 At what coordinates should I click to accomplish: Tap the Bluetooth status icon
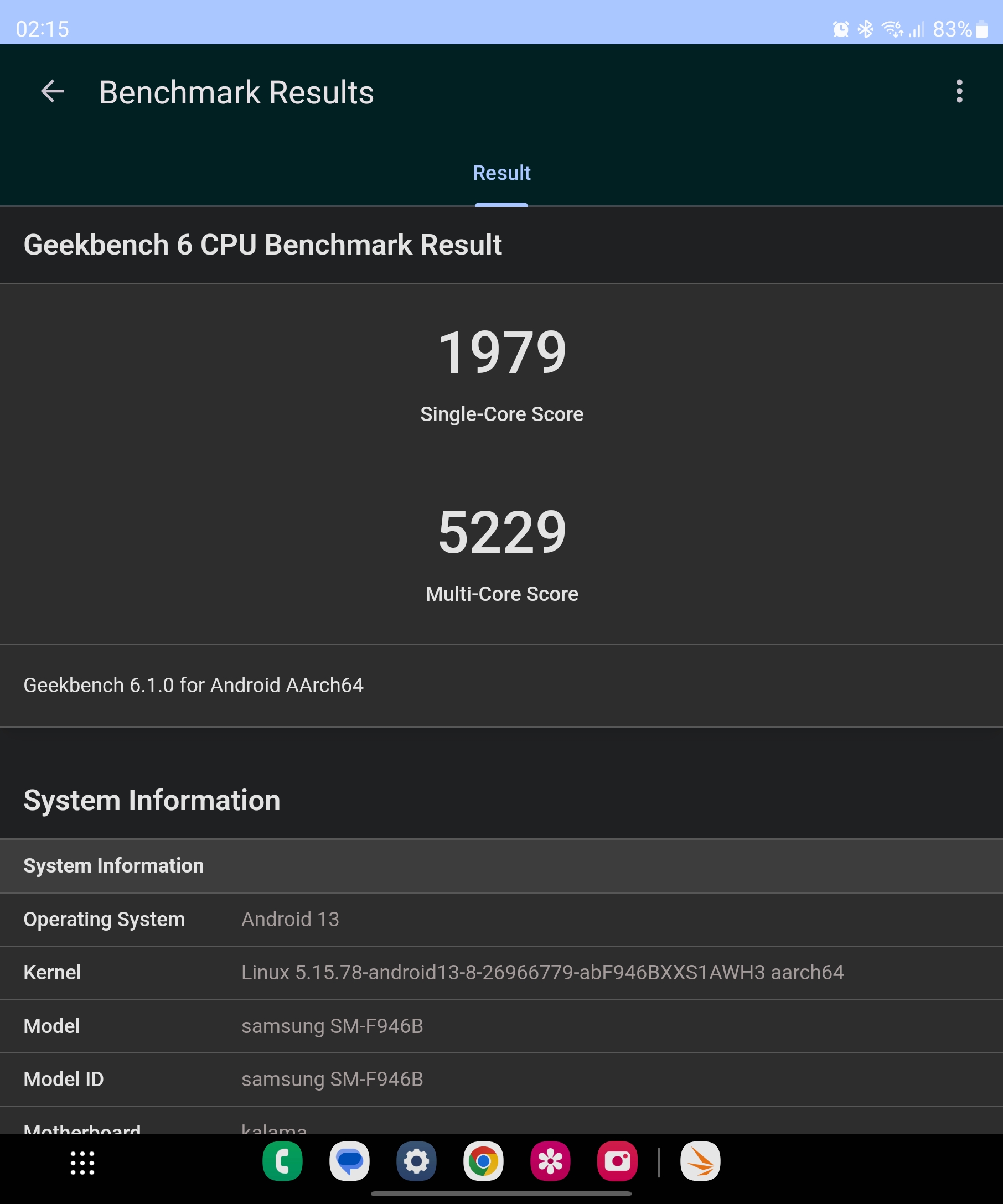pos(865,29)
